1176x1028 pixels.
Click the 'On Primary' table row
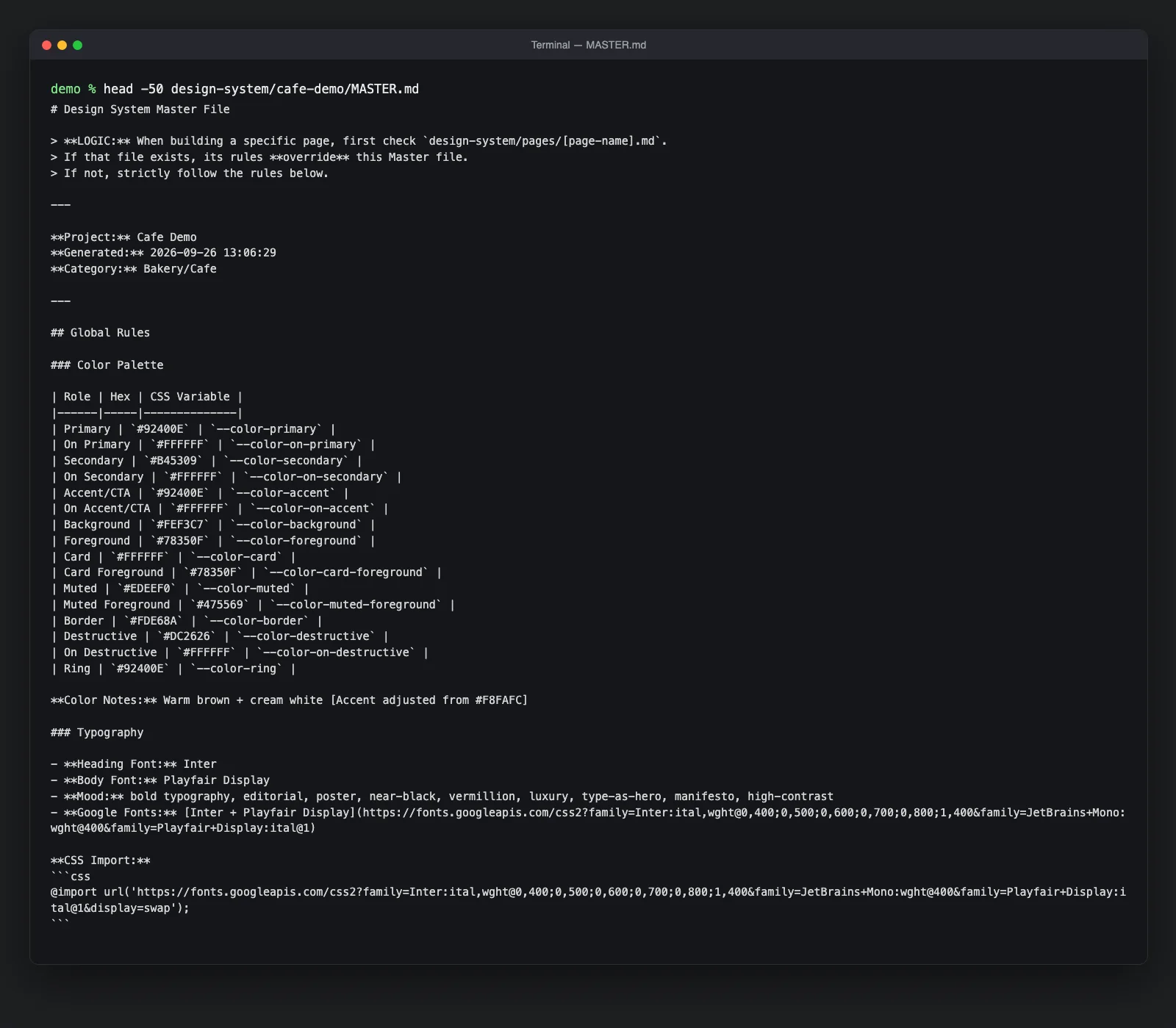pyautogui.click(x=213, y=445)
